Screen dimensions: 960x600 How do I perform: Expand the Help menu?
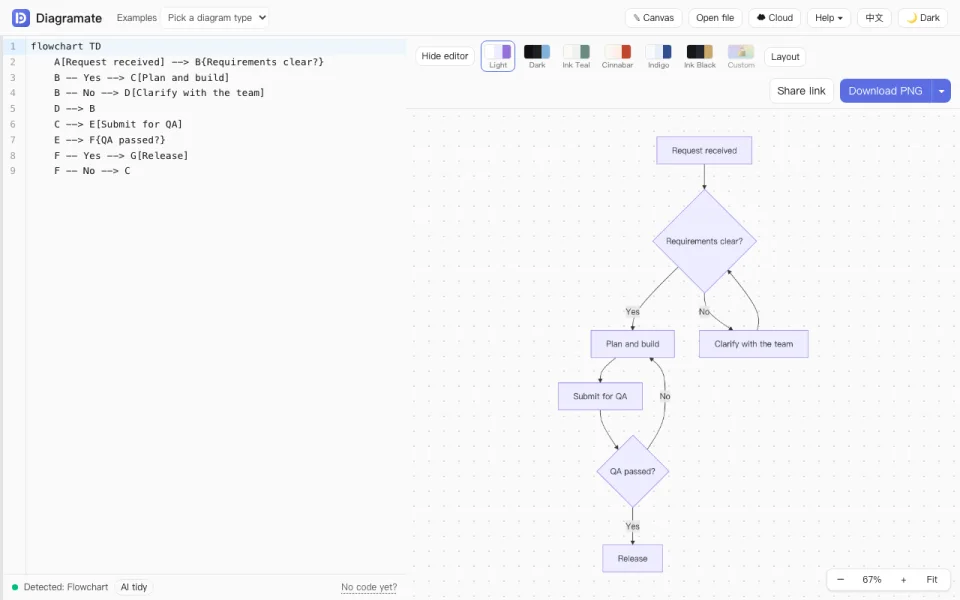point(828,18)
